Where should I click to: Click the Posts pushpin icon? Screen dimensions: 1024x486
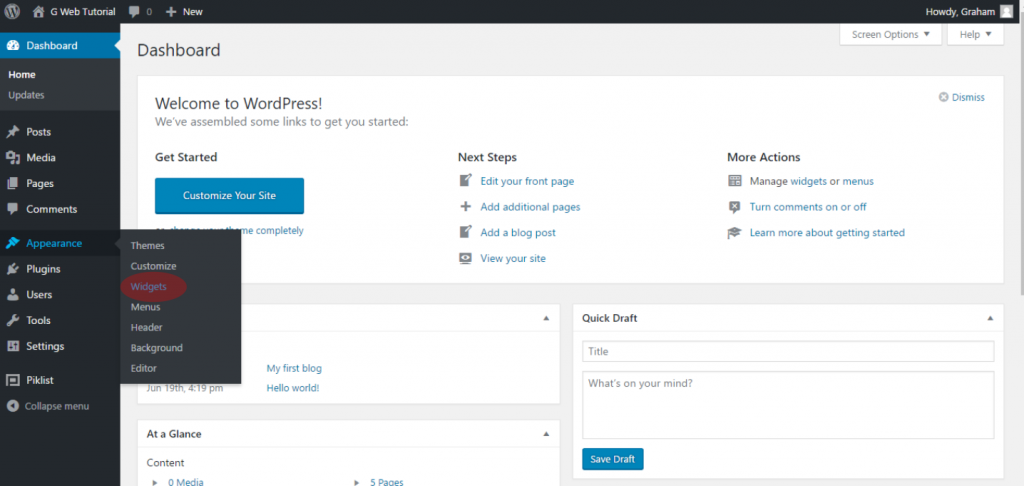(12, 132)
